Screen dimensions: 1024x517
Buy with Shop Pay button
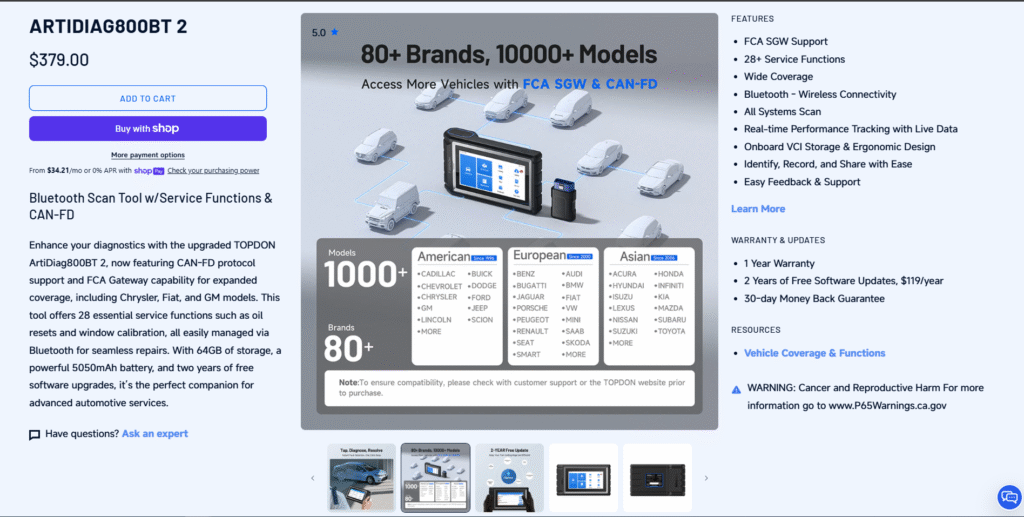(148, 129)
